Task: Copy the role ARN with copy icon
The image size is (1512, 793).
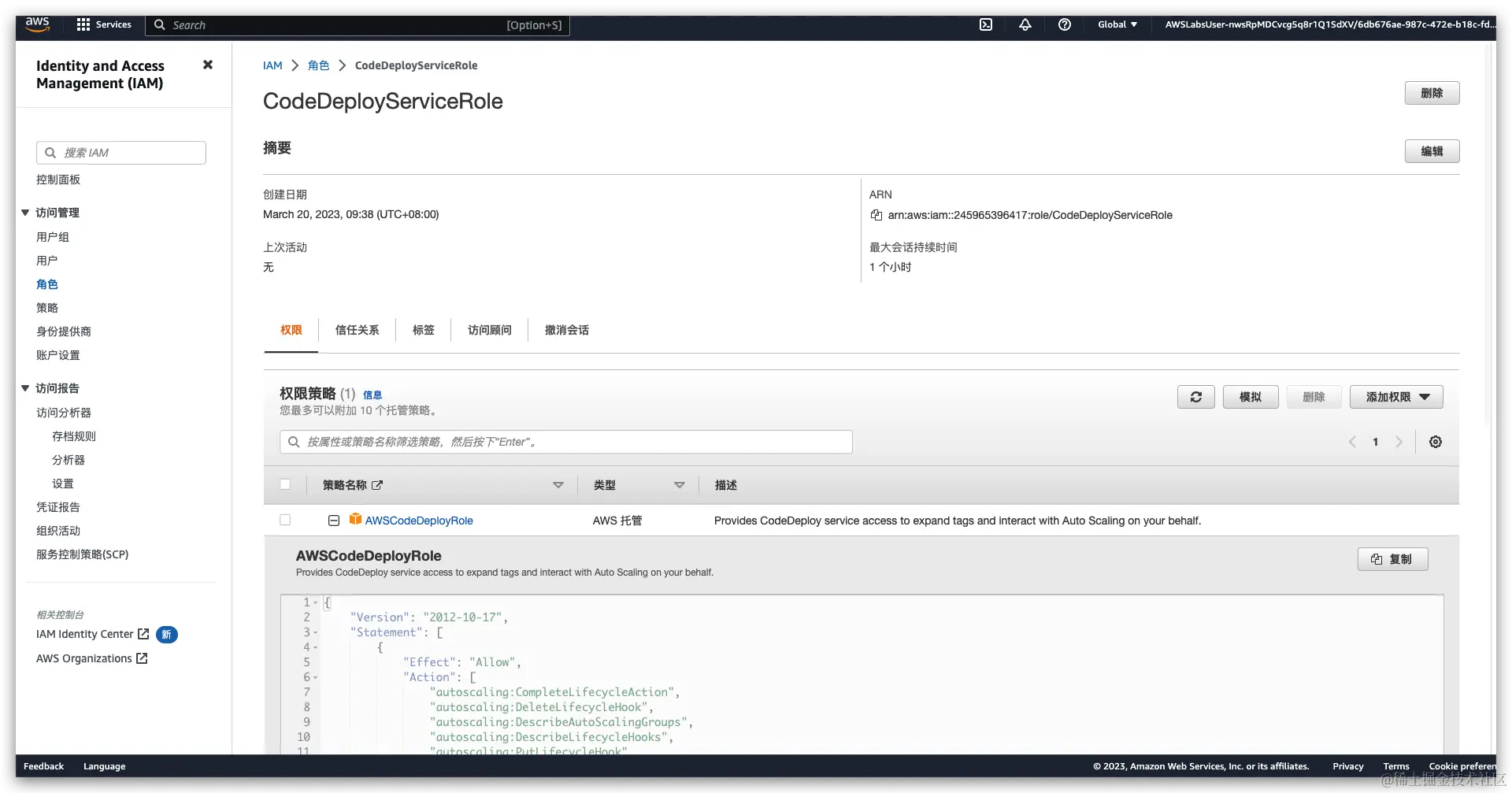Action: click(x=876, y=215)
